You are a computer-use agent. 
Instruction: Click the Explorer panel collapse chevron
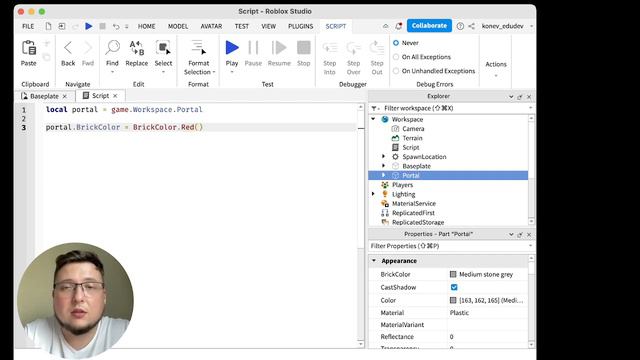[511, 97]
